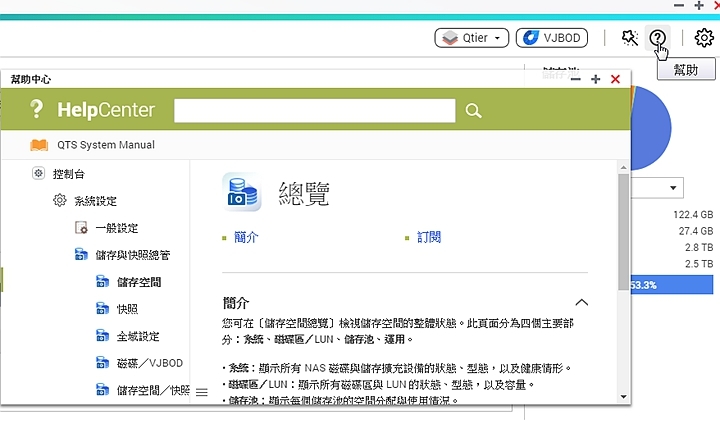
Task: Maximize the 幫助中心 window
Action: pos(596,79)
